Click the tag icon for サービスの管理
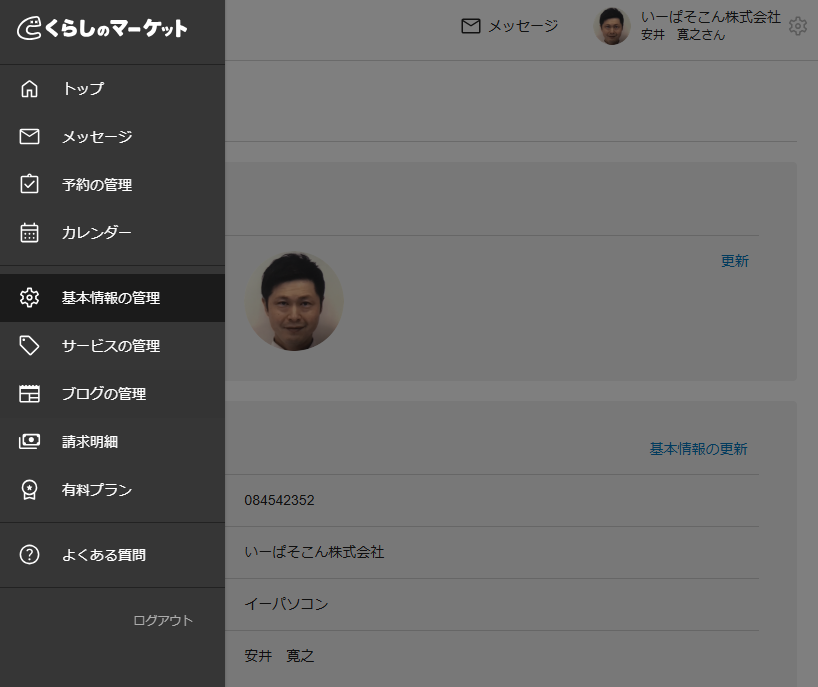 pos(30,346)
